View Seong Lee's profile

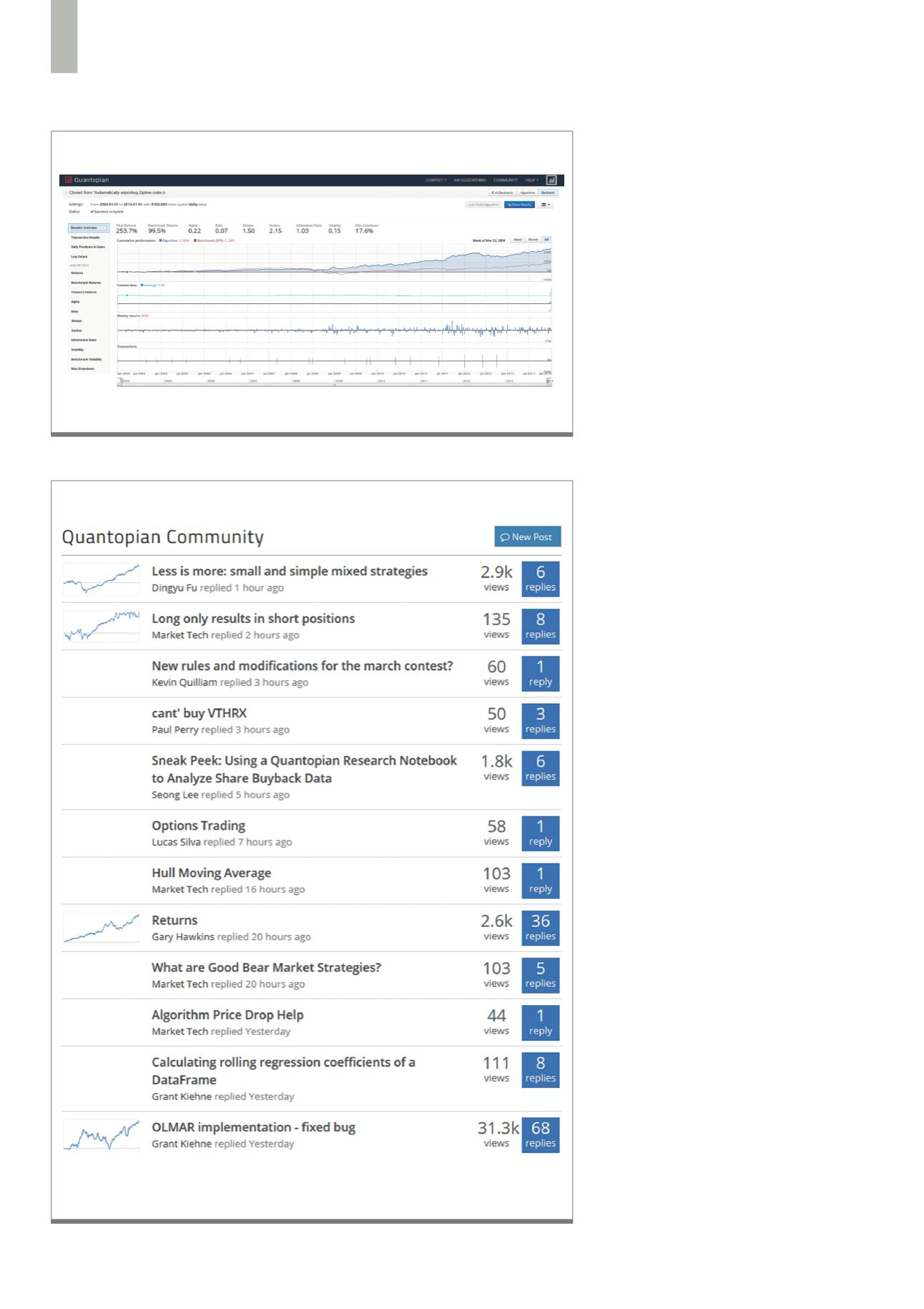click(x=175, y=795)
